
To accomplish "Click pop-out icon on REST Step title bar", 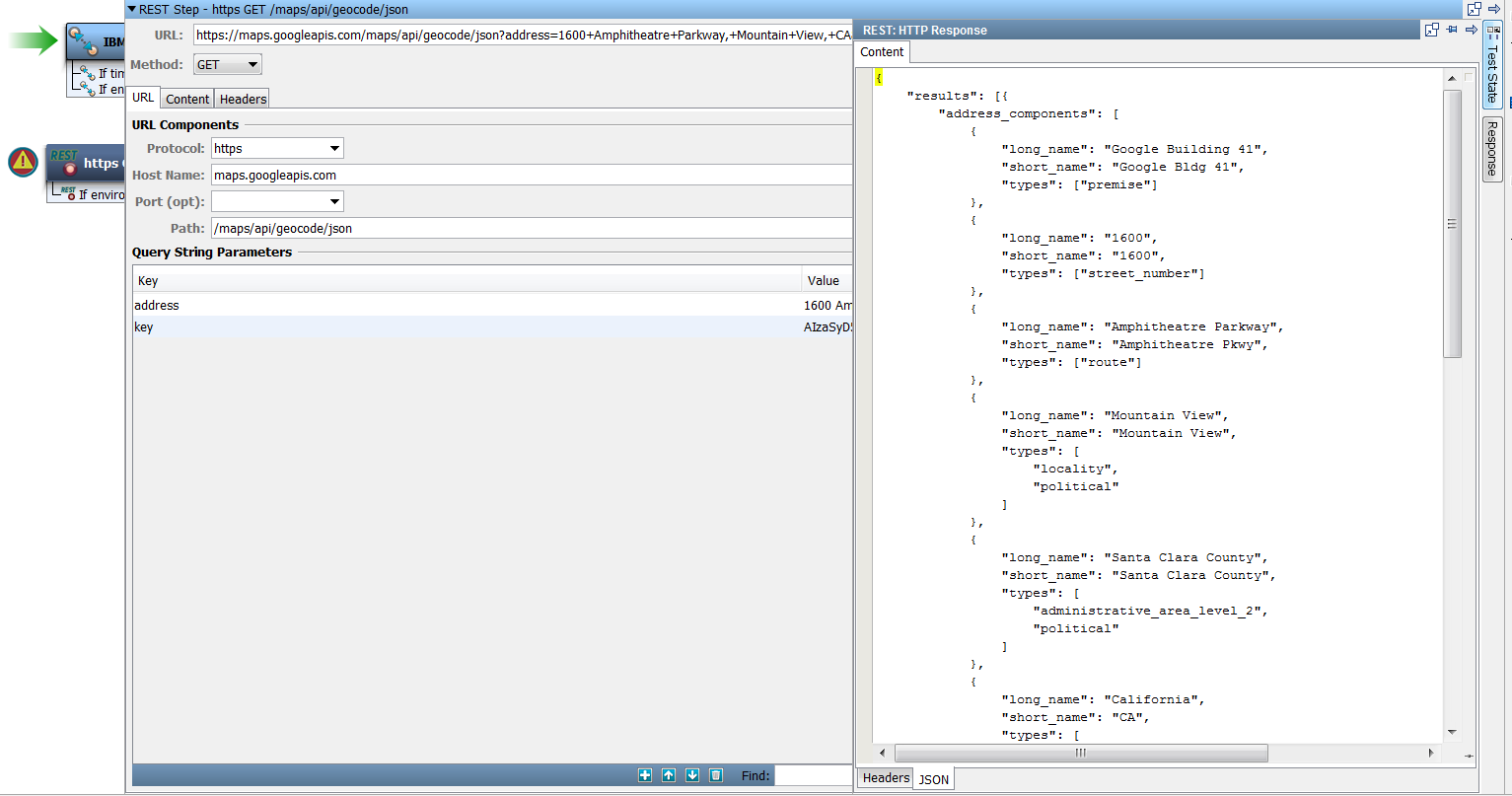I will click(x=1475, y=9).
